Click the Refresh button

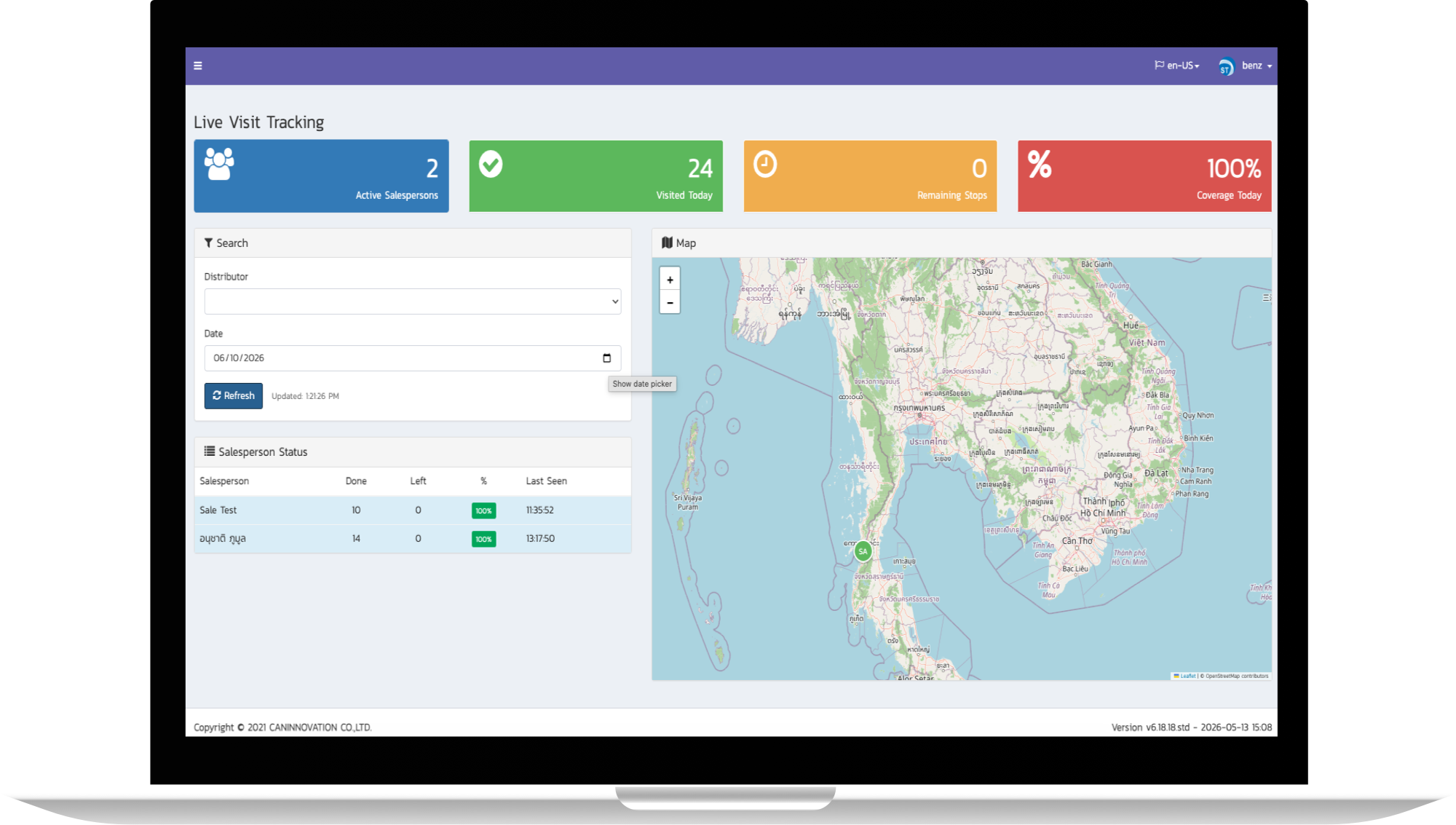click(x=234, y=396)
